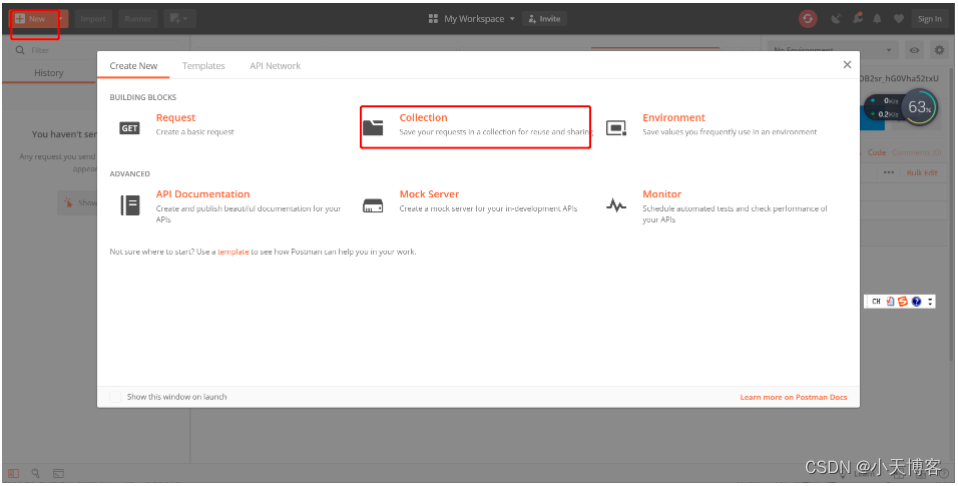Open the API Documentation icon

(x=130, y=205)
